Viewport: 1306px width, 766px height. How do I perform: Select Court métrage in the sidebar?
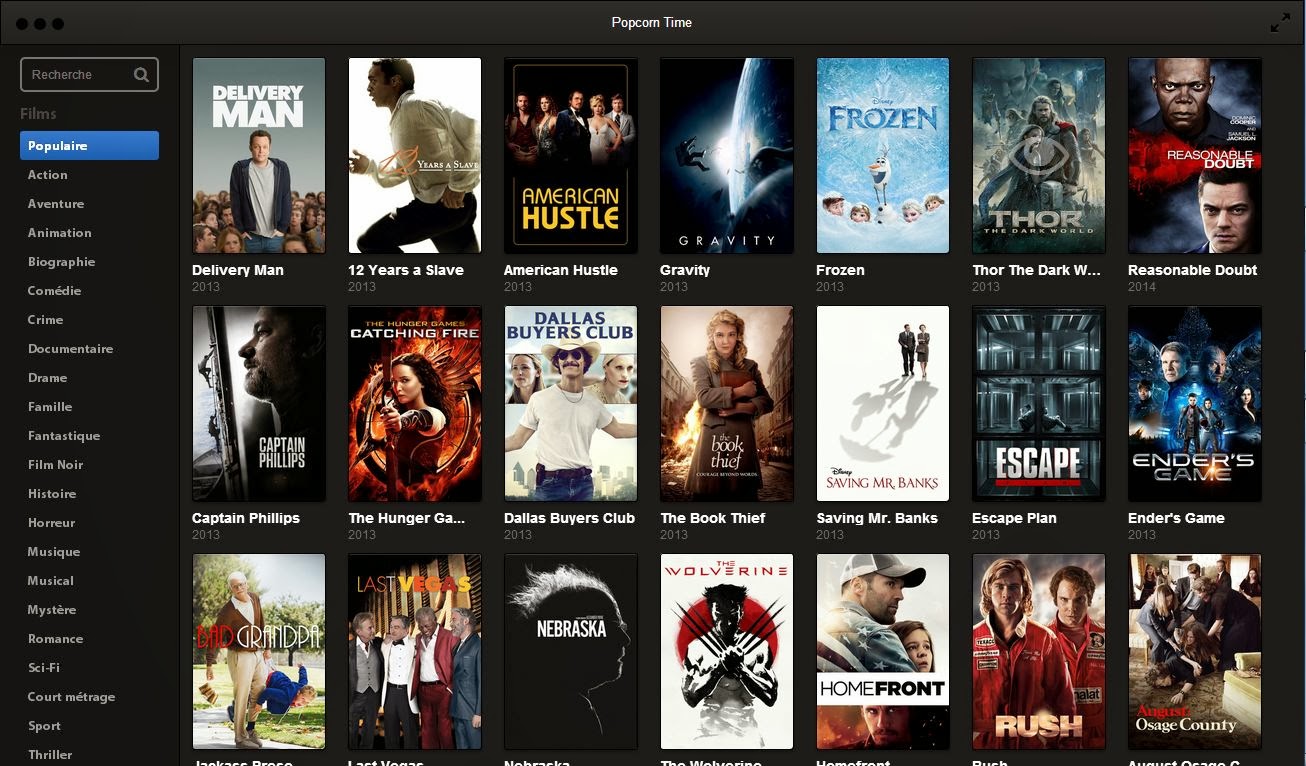(72, 697)
